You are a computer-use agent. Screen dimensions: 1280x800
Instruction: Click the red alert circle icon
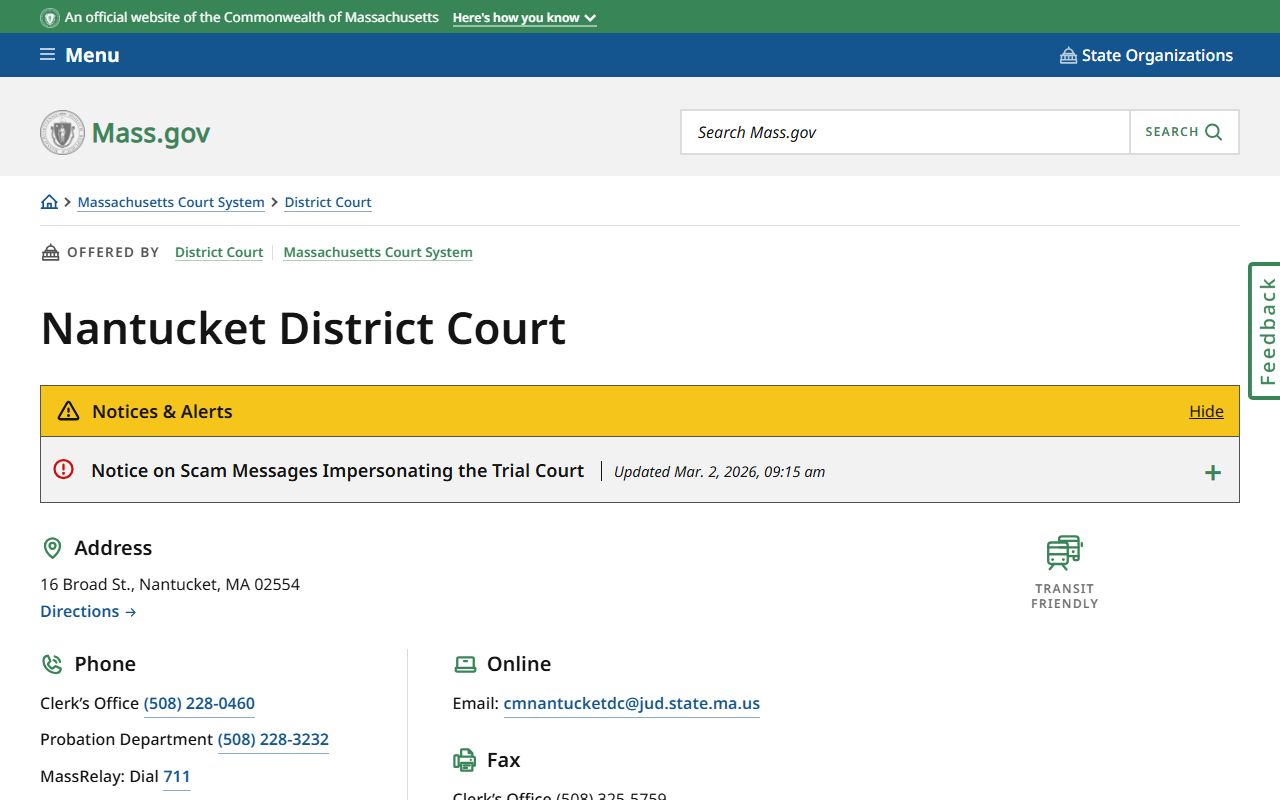(x=64, y=469)
